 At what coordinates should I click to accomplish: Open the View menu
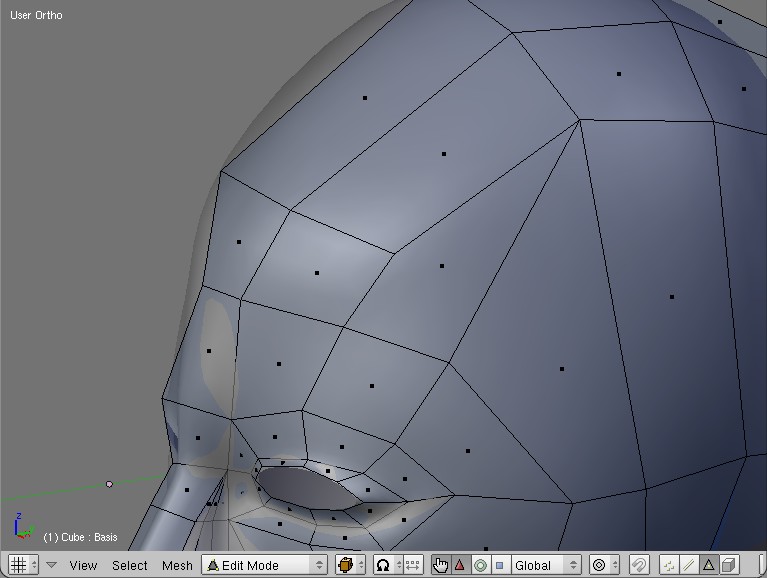[x=83, y=565]
